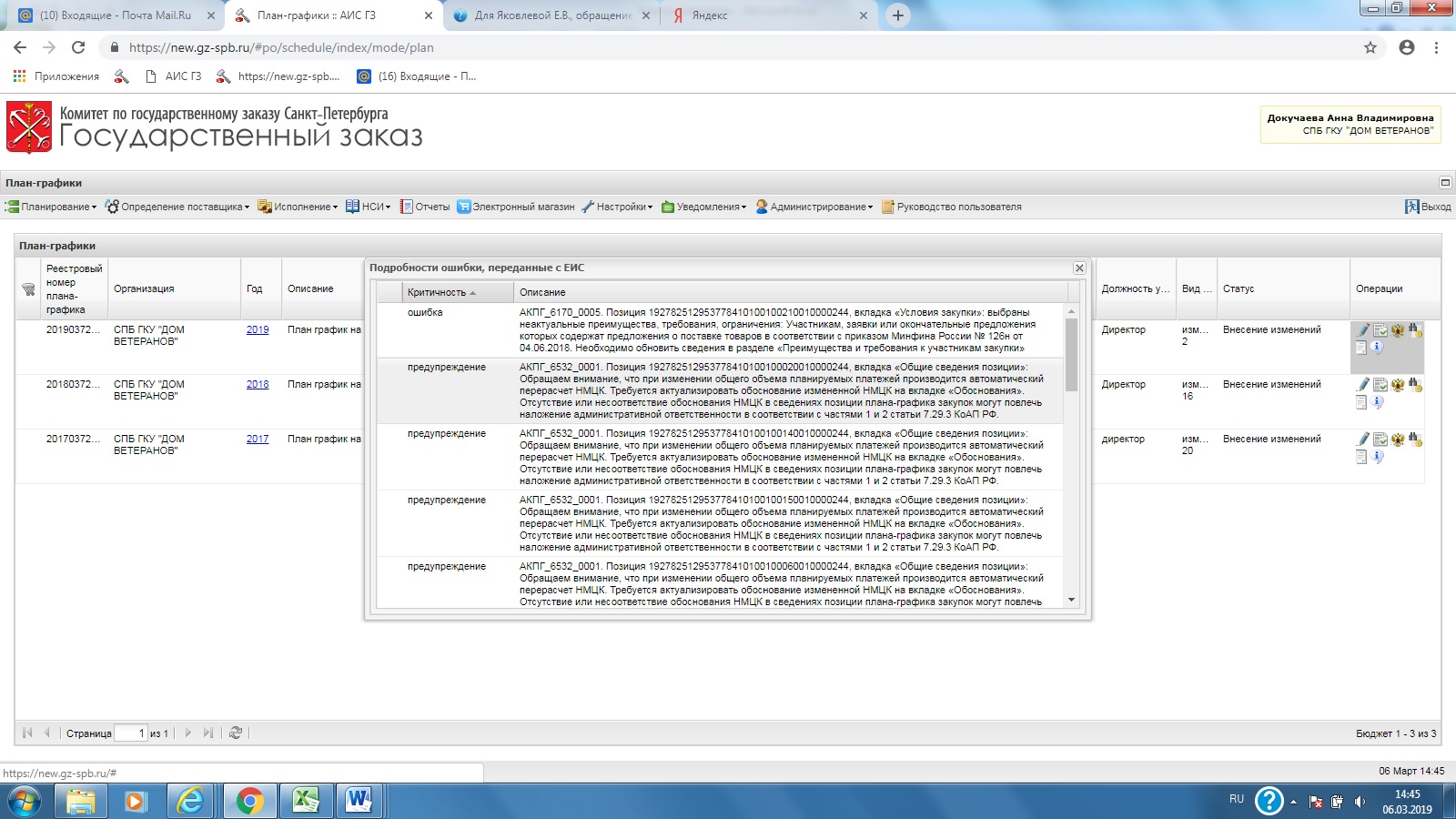Edit the 2017 plan with pencil icon
Viewport: 1456px width, 819px height.
pyautogui.click(x=1362, y=440)
